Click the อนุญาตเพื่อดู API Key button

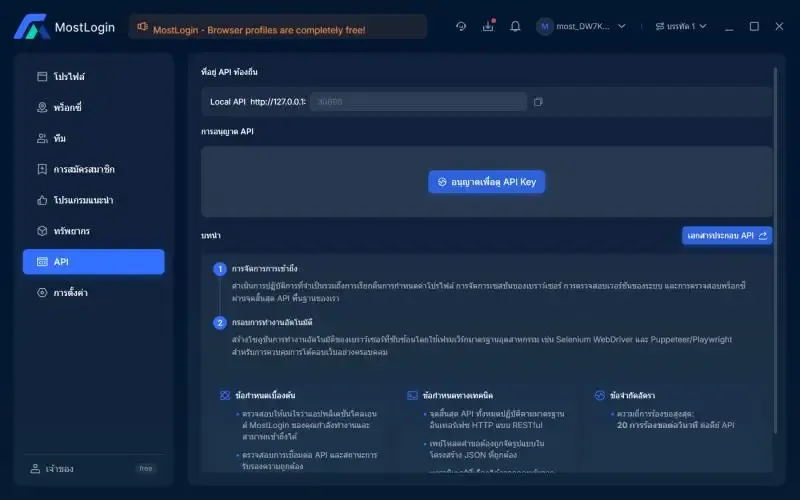click(x=486, y=182)
